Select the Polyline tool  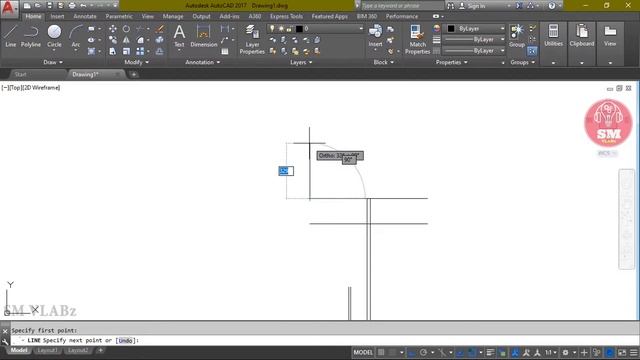31,36
